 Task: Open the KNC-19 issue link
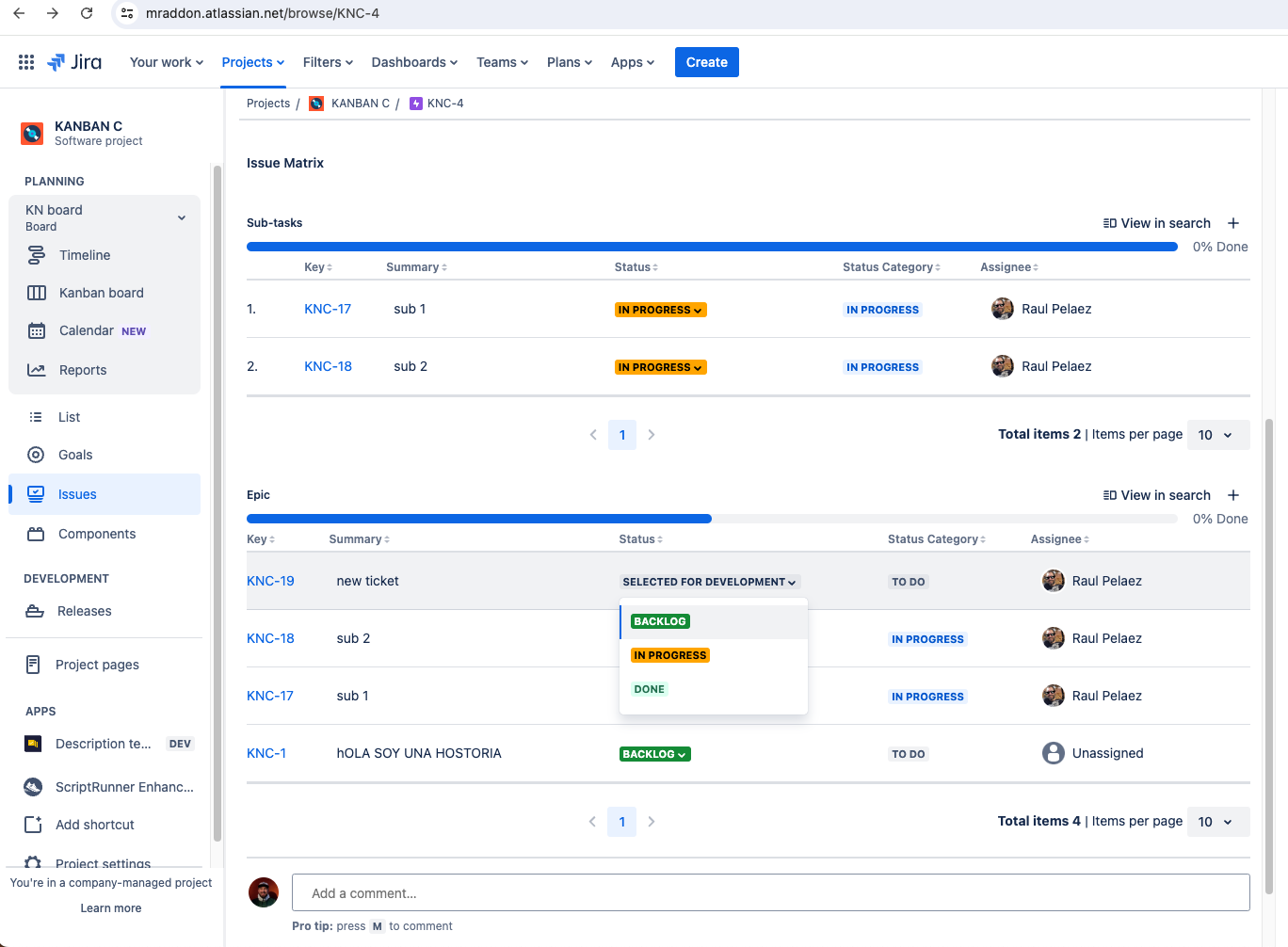[x=270, y=581]
